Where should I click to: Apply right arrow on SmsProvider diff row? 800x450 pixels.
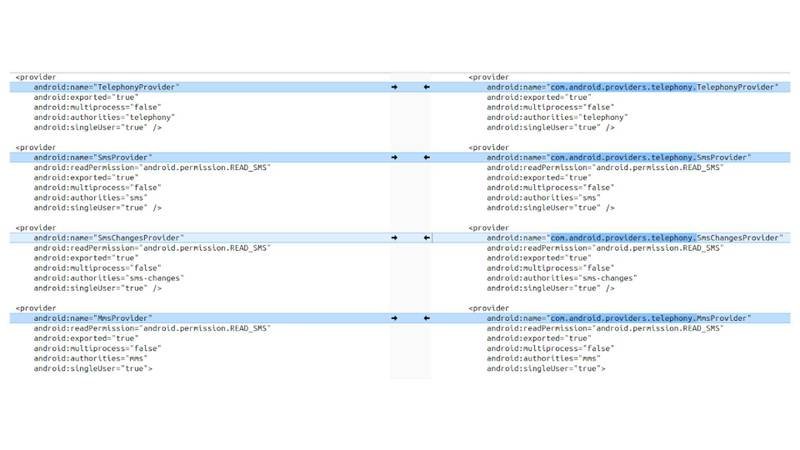tap(394, 158)
